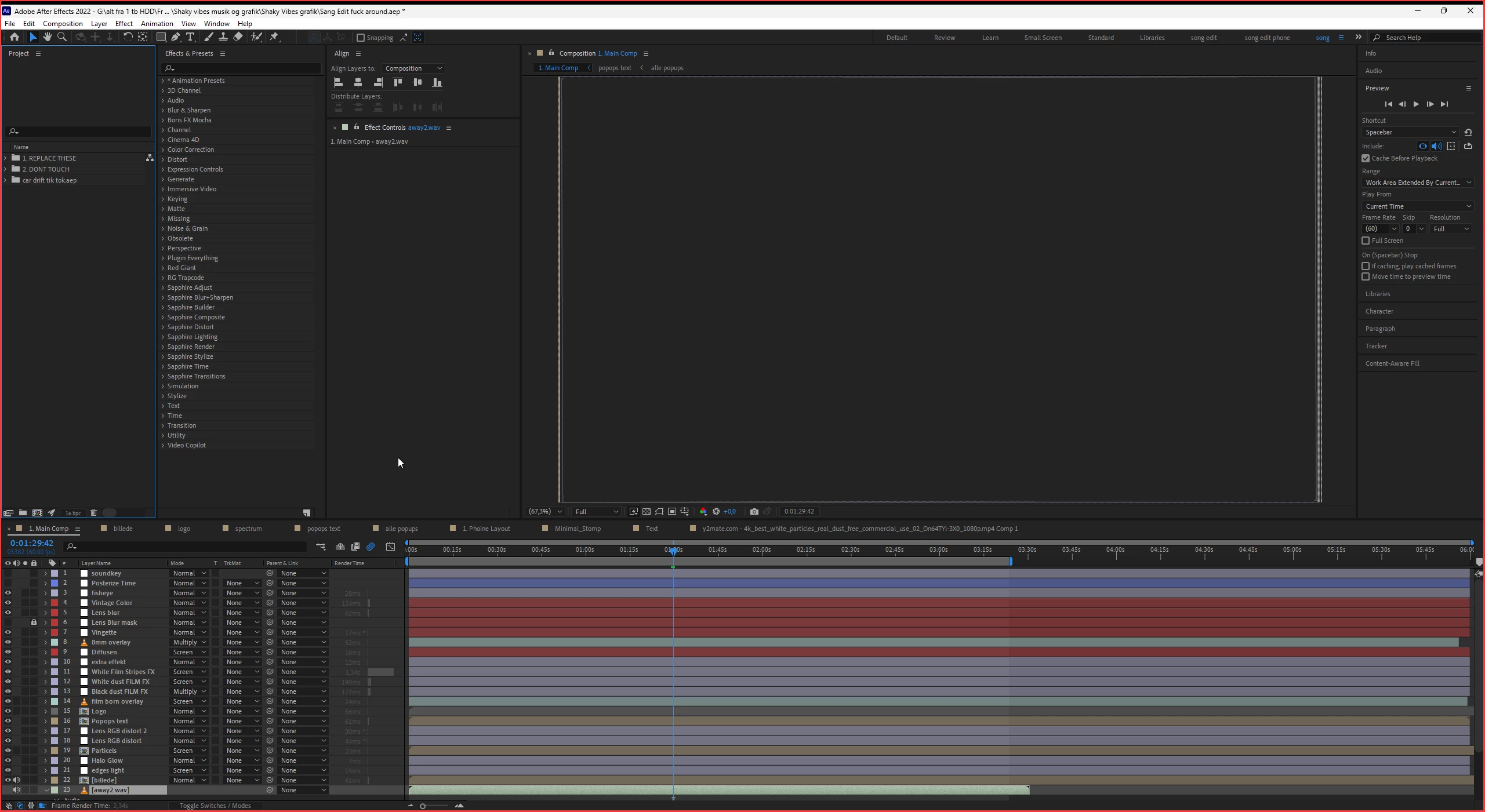Click the timeline zoom slider

tap(423, 806)
